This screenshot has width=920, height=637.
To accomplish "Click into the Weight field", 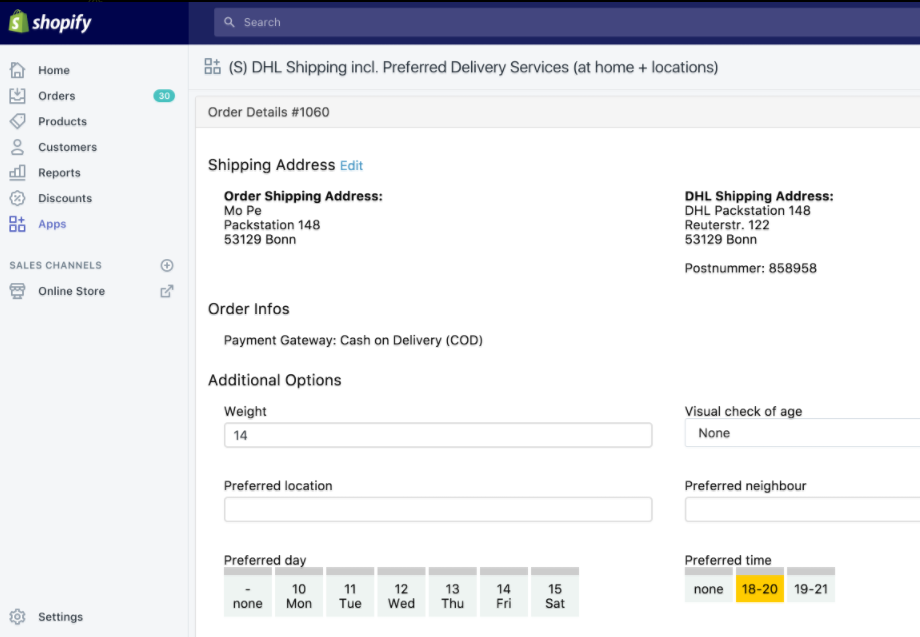I will 438,435.
